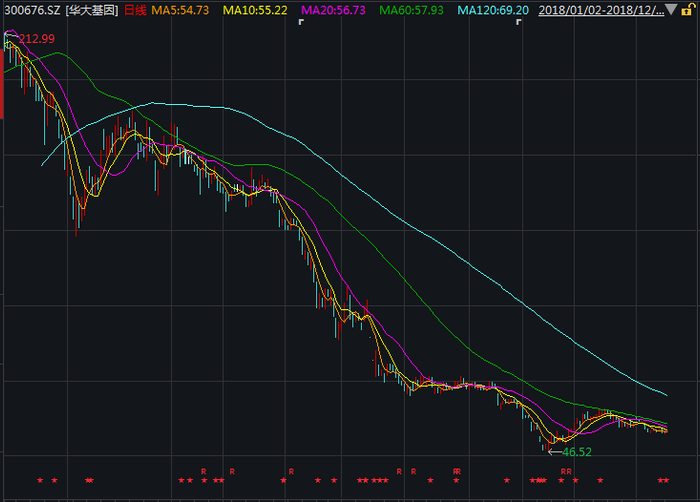Screen dimensions: 700x502
Task: Click the rightmost red R marker
Action: [569, 472]
